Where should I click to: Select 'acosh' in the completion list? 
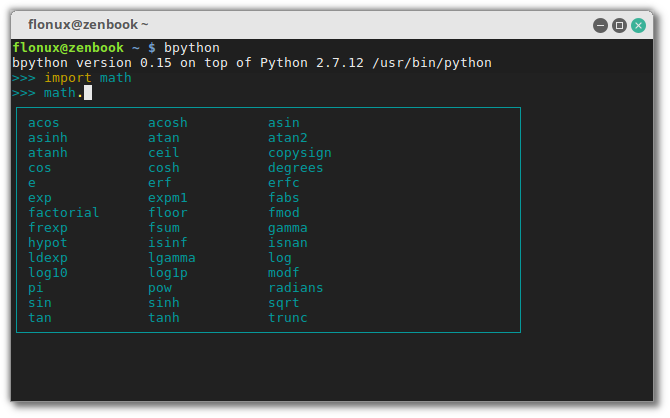tap(168, 123)
